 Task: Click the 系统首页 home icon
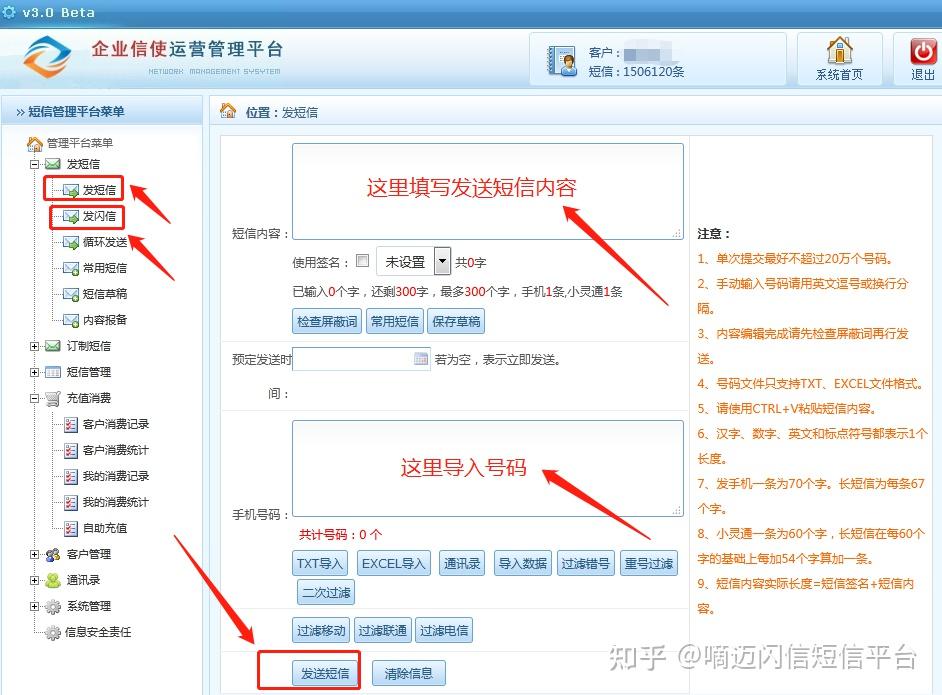[839, 50]
